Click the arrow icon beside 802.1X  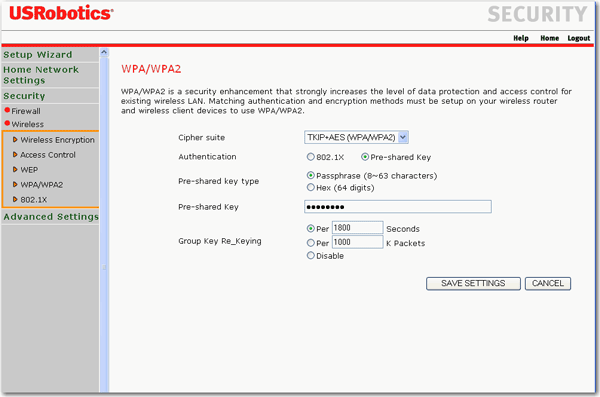[15, 199]
